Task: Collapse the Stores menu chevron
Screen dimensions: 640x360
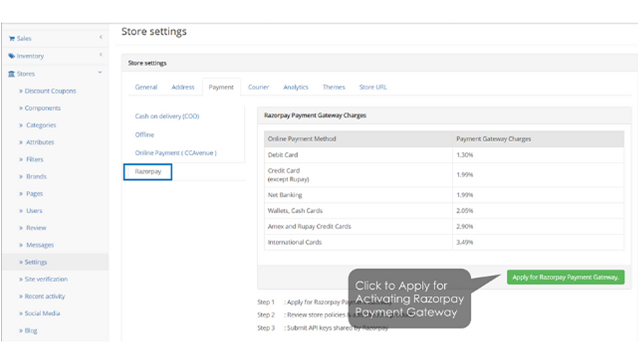Action: [100, 72]
